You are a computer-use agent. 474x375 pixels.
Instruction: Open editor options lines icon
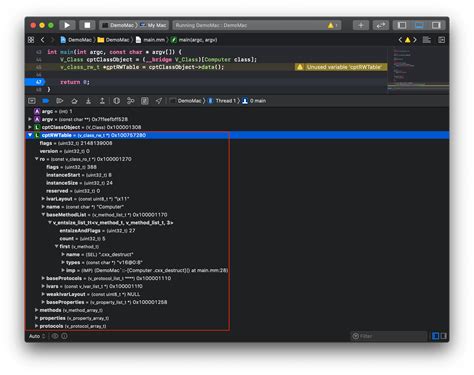click(426, 40)
